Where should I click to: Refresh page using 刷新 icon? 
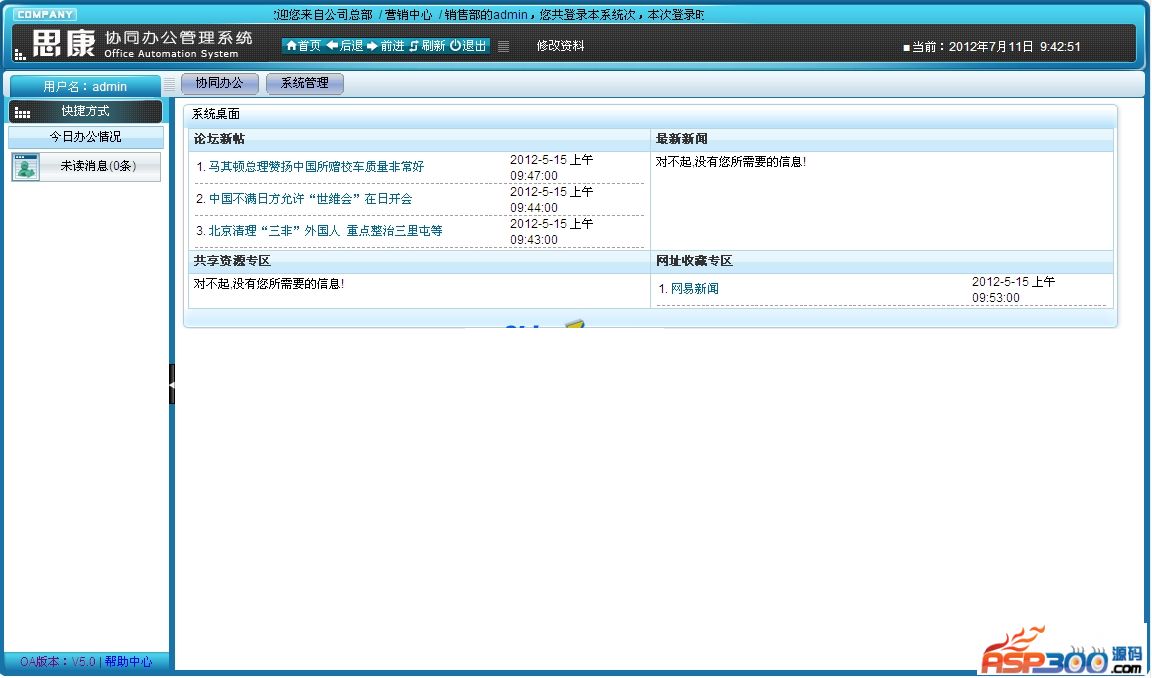(414, 46)
